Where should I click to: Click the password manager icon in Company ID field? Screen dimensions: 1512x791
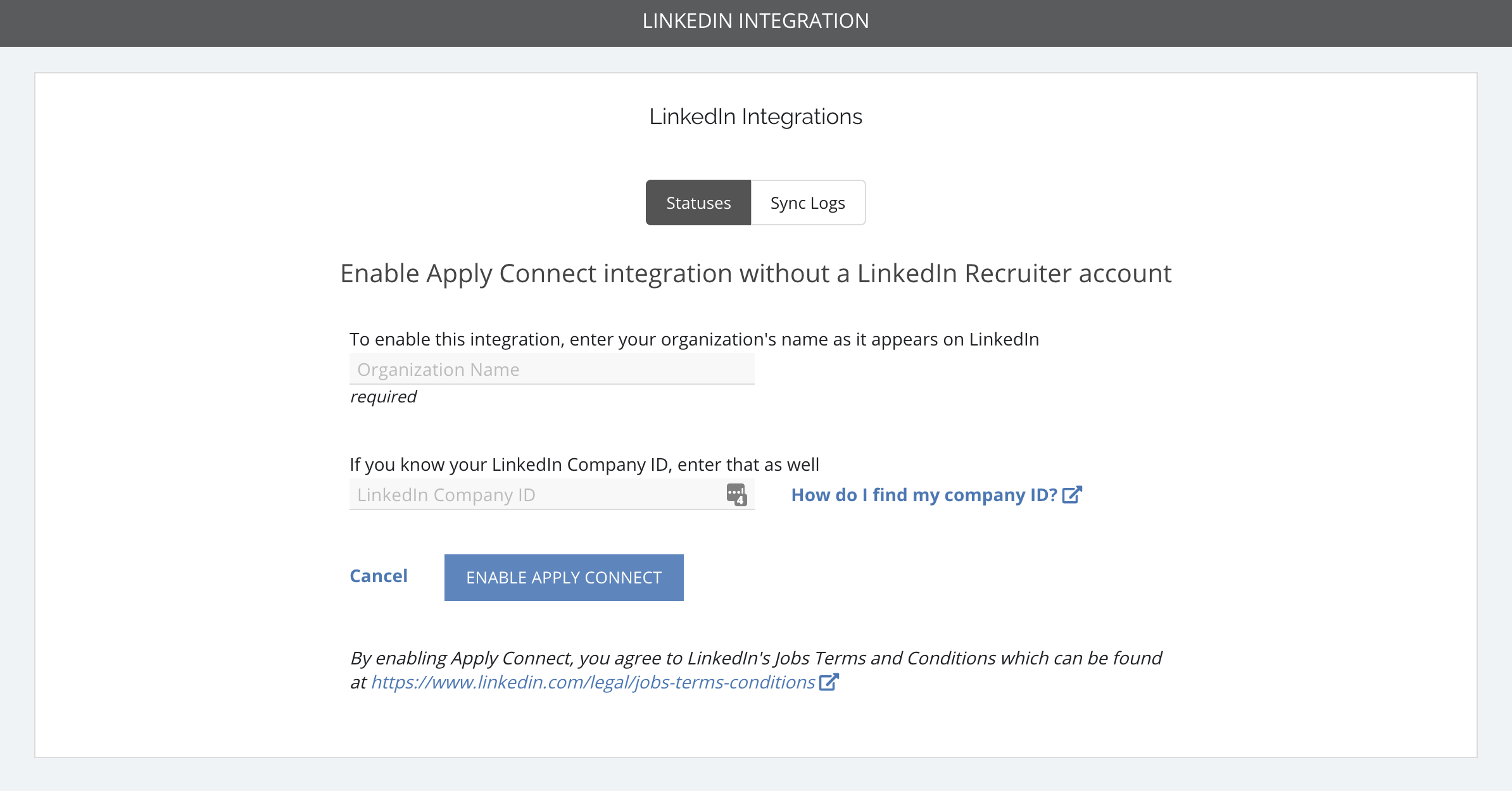[x=736, y=495]
